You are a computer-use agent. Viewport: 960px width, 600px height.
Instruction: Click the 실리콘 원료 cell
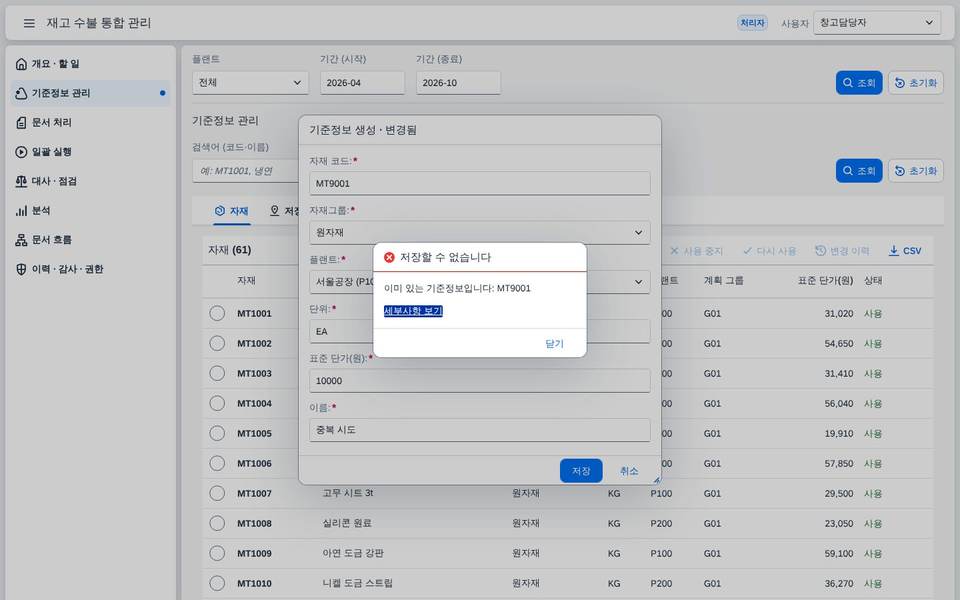tap(347, 523)
